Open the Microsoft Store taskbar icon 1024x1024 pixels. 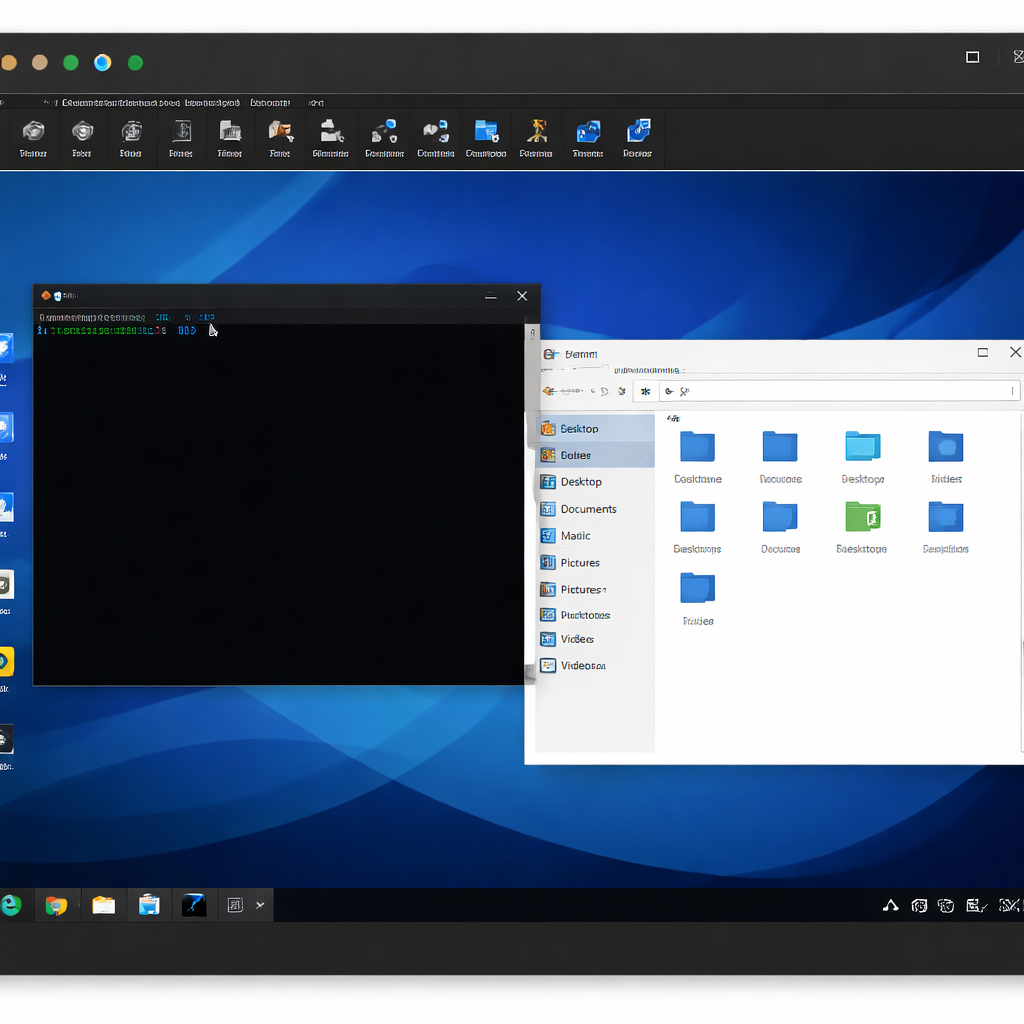click(149, 905)
